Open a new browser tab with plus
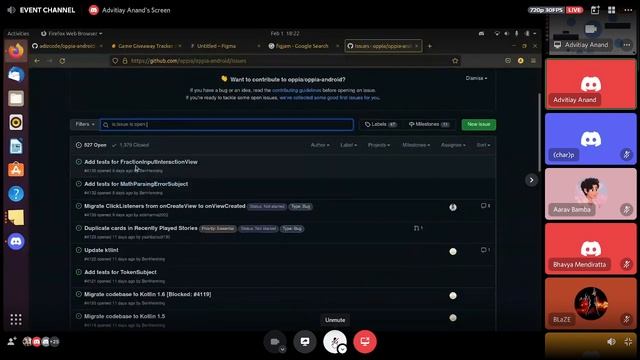640x360 pixels. click(x=429, y=46)
